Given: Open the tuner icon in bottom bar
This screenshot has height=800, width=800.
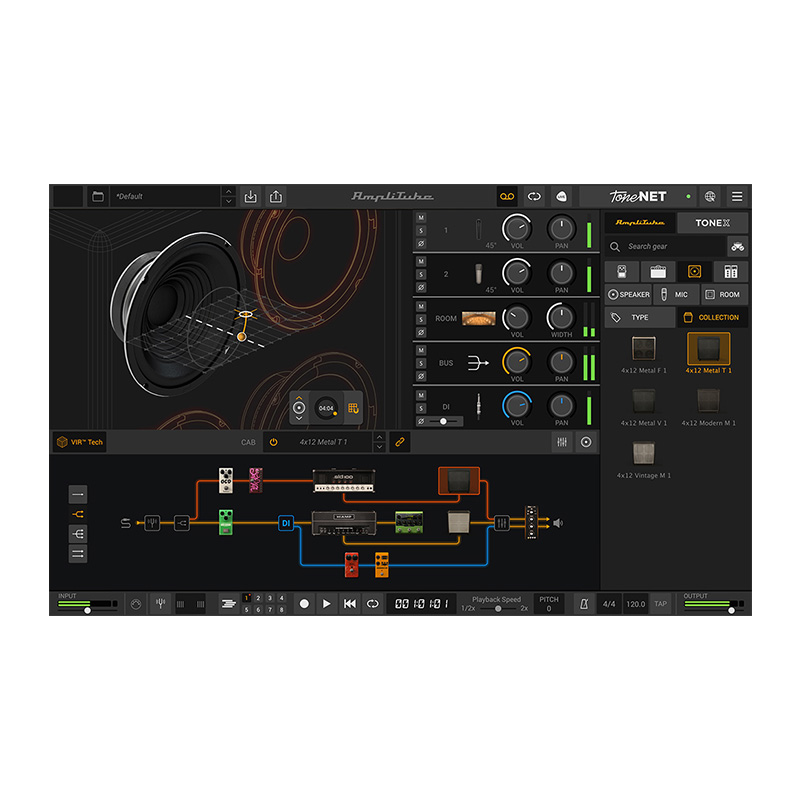Looking at the screenshot, I should [x=160, y=604].
